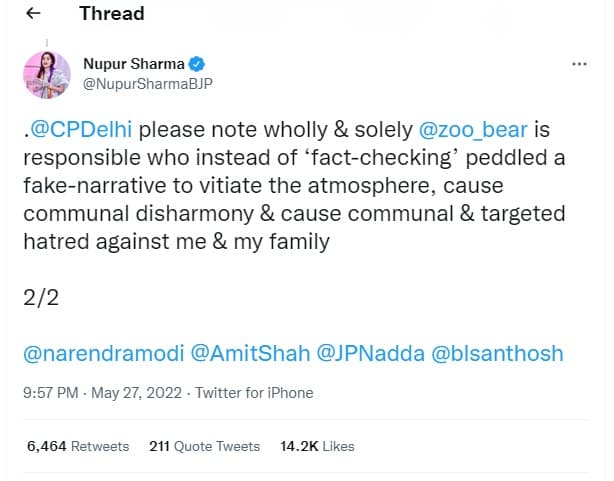This screenshot has height=481, width=614.
Task: Click the May 27, 2022 date
Action: 137,393
